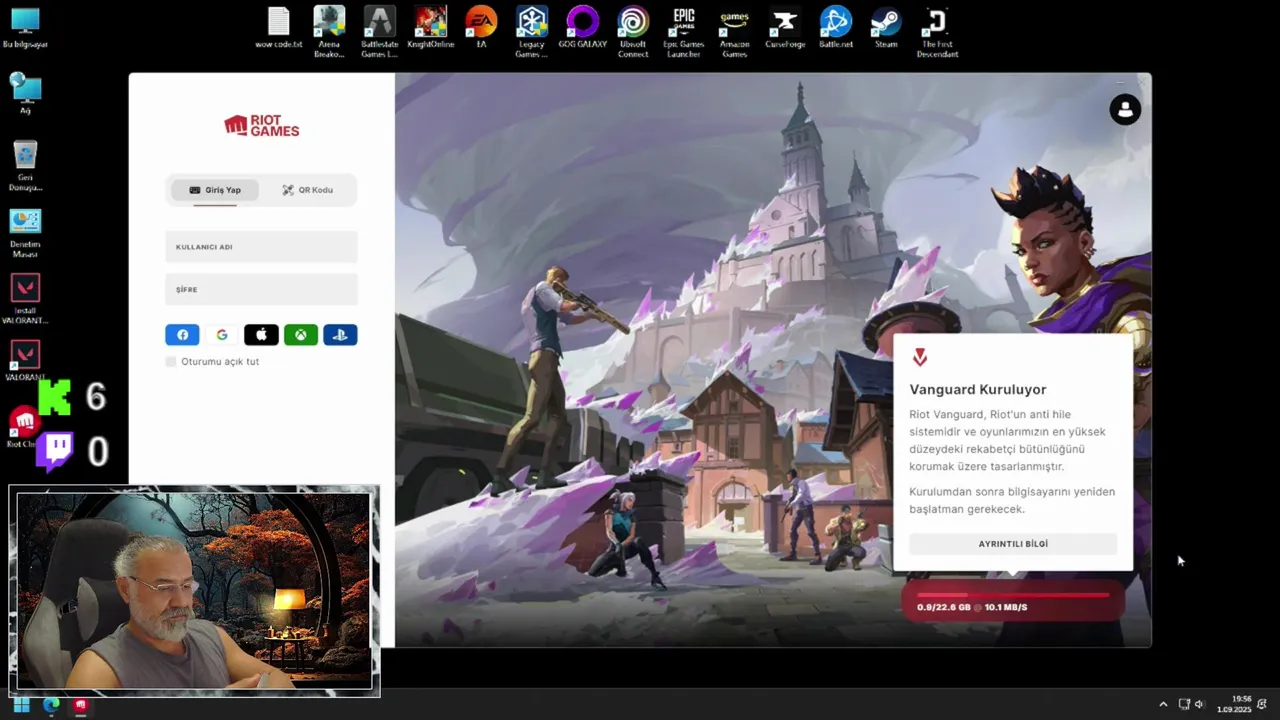This screenshot has width=1280, height=720.
Task: Open Arena Breakout desktop shortcut
Action: coord(329,32)
